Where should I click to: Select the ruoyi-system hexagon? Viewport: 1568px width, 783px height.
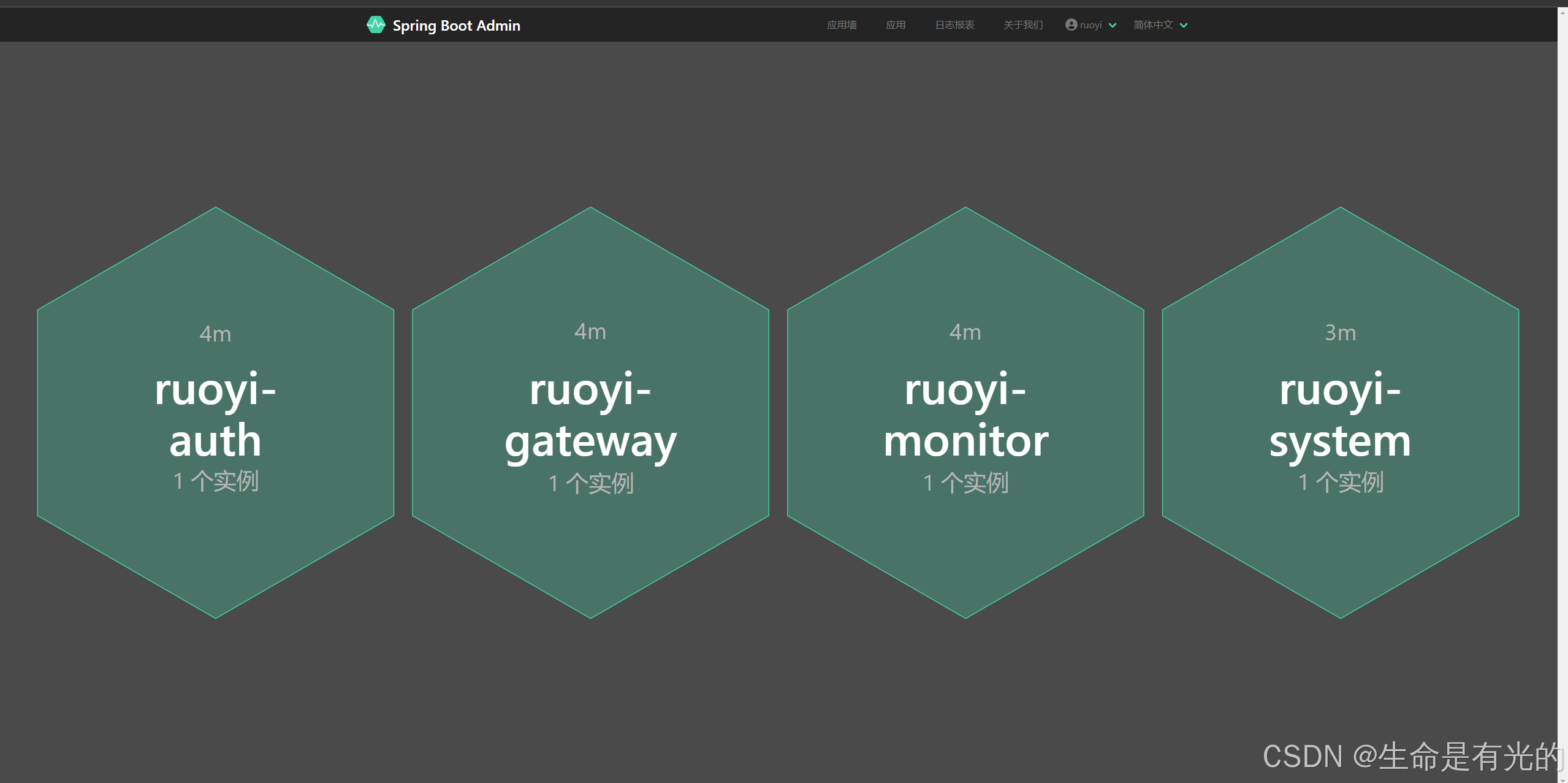tap(1341, 413)
